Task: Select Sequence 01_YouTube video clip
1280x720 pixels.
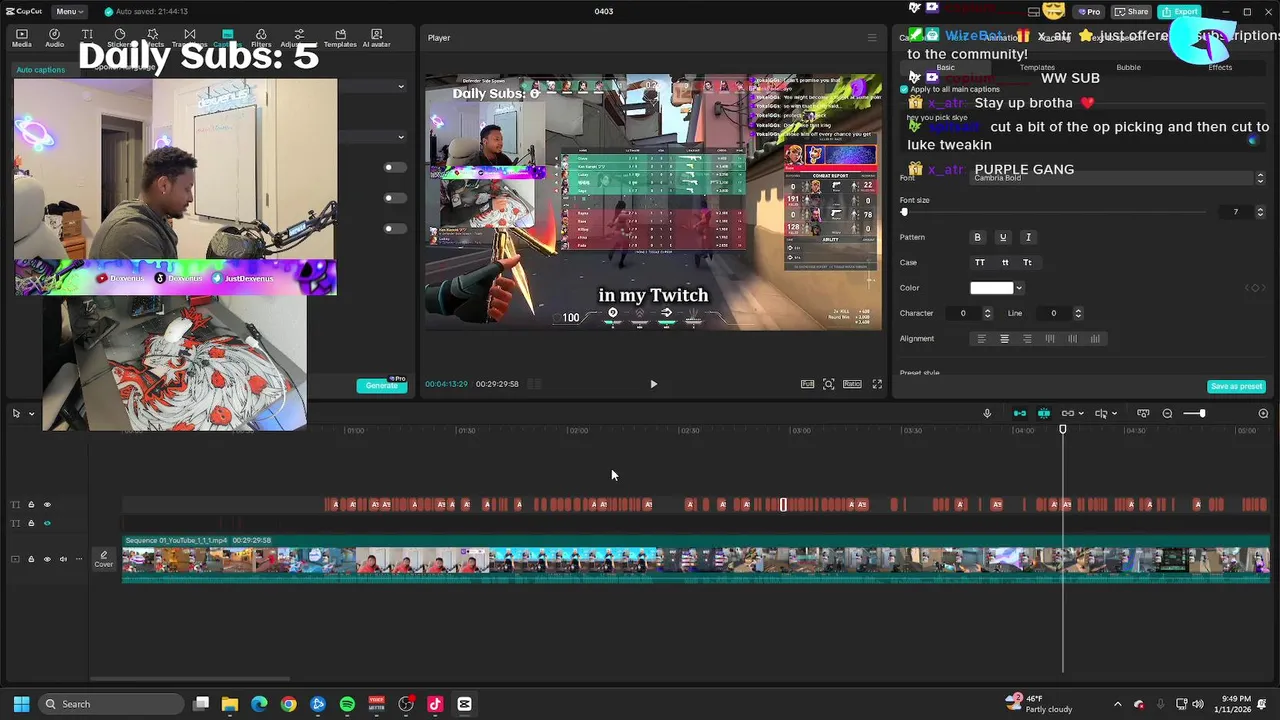Action: tap(696, 560)
